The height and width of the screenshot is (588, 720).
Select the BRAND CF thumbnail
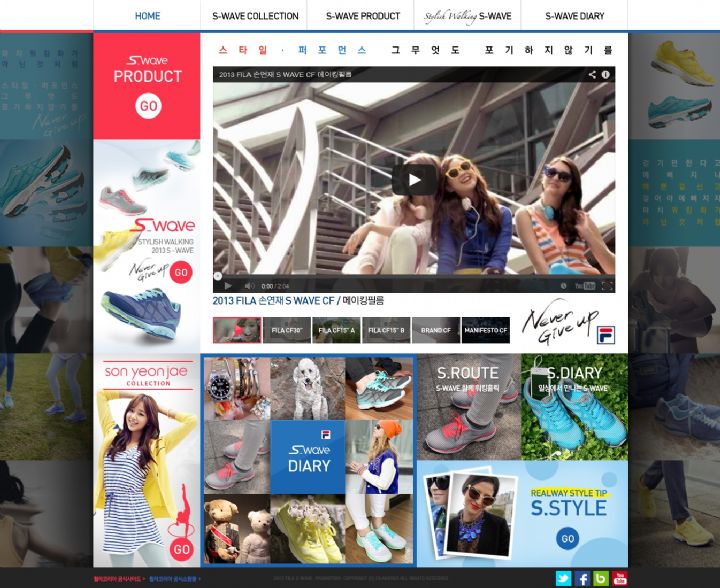(436, 330)
